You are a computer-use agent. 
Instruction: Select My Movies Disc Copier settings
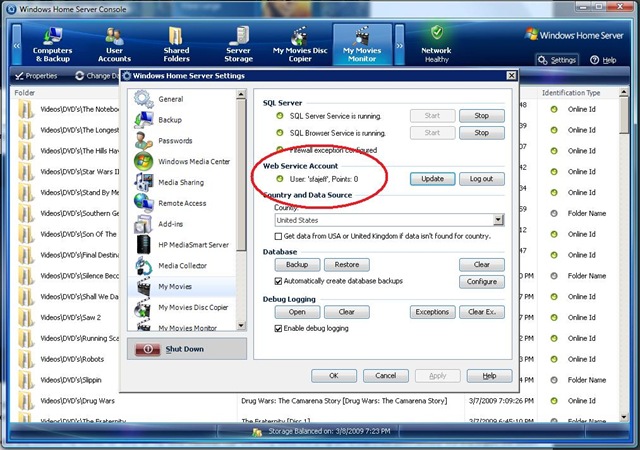pyautogui.click(x=182, y=307)
